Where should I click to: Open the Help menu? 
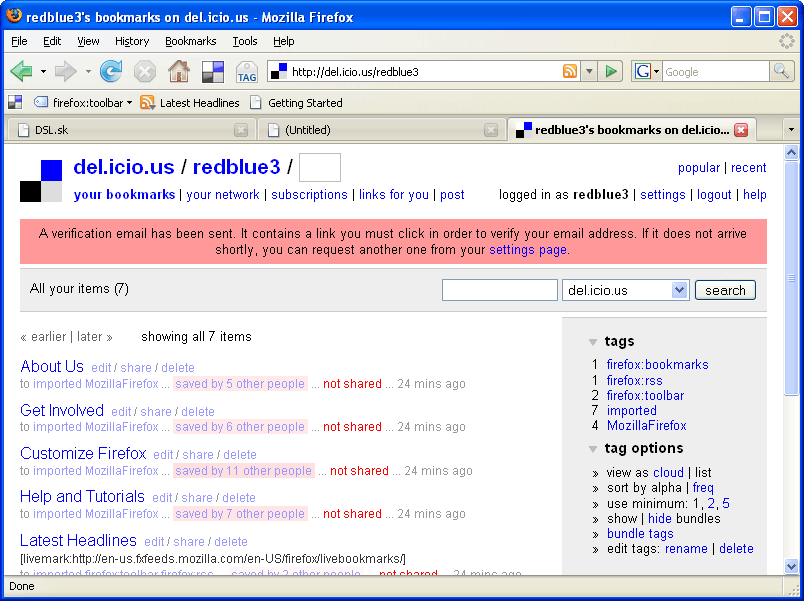click(284, 41)
